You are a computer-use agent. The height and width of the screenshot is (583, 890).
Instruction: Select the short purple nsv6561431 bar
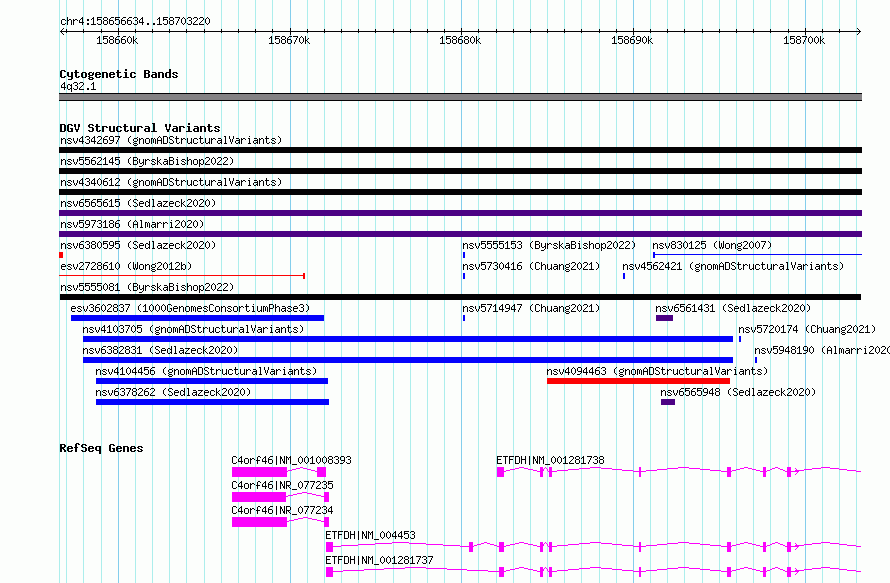[664, 318]
